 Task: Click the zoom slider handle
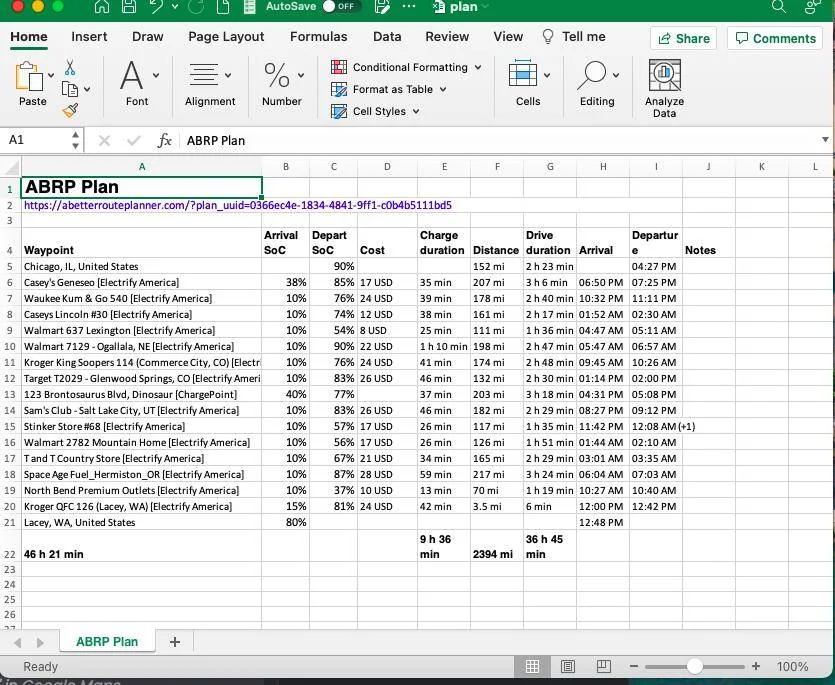click(694, 666)
